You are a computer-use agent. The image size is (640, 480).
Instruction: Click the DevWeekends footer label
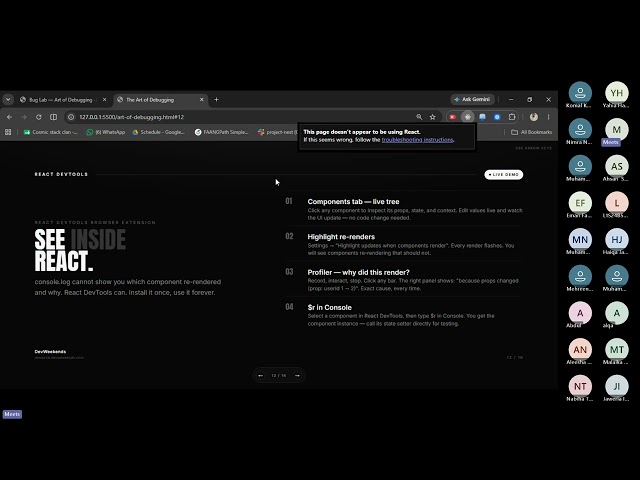click(50, 351)
